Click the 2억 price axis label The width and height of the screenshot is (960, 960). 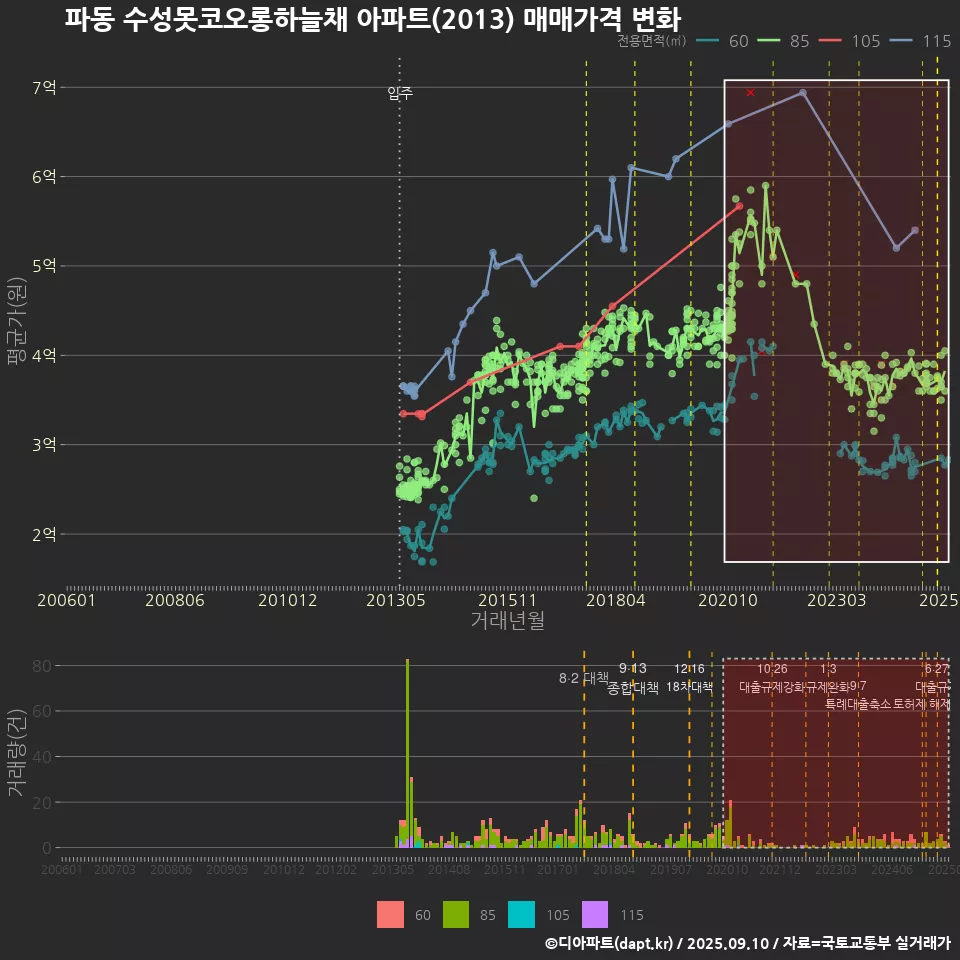44,534
